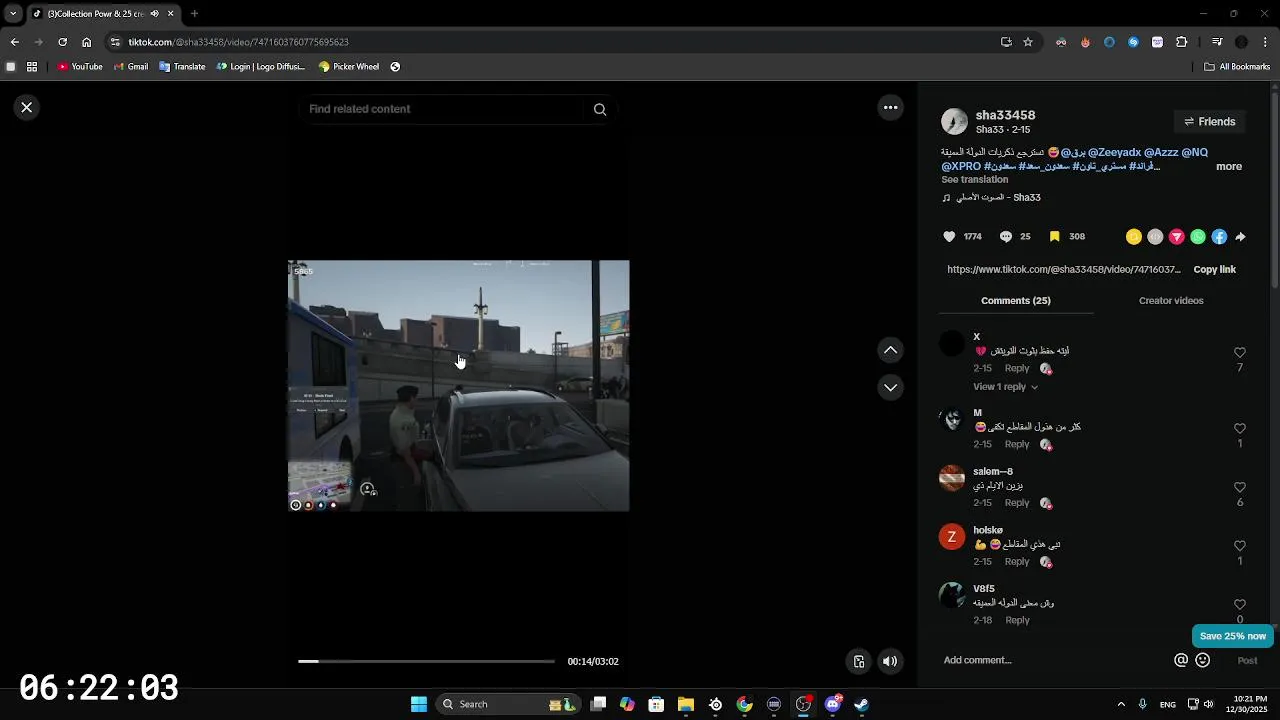Image resolution: width=1280 pixels, height=720 pixels.
Task: Click the Post comment button
Action: click(x=1247, y=661)
